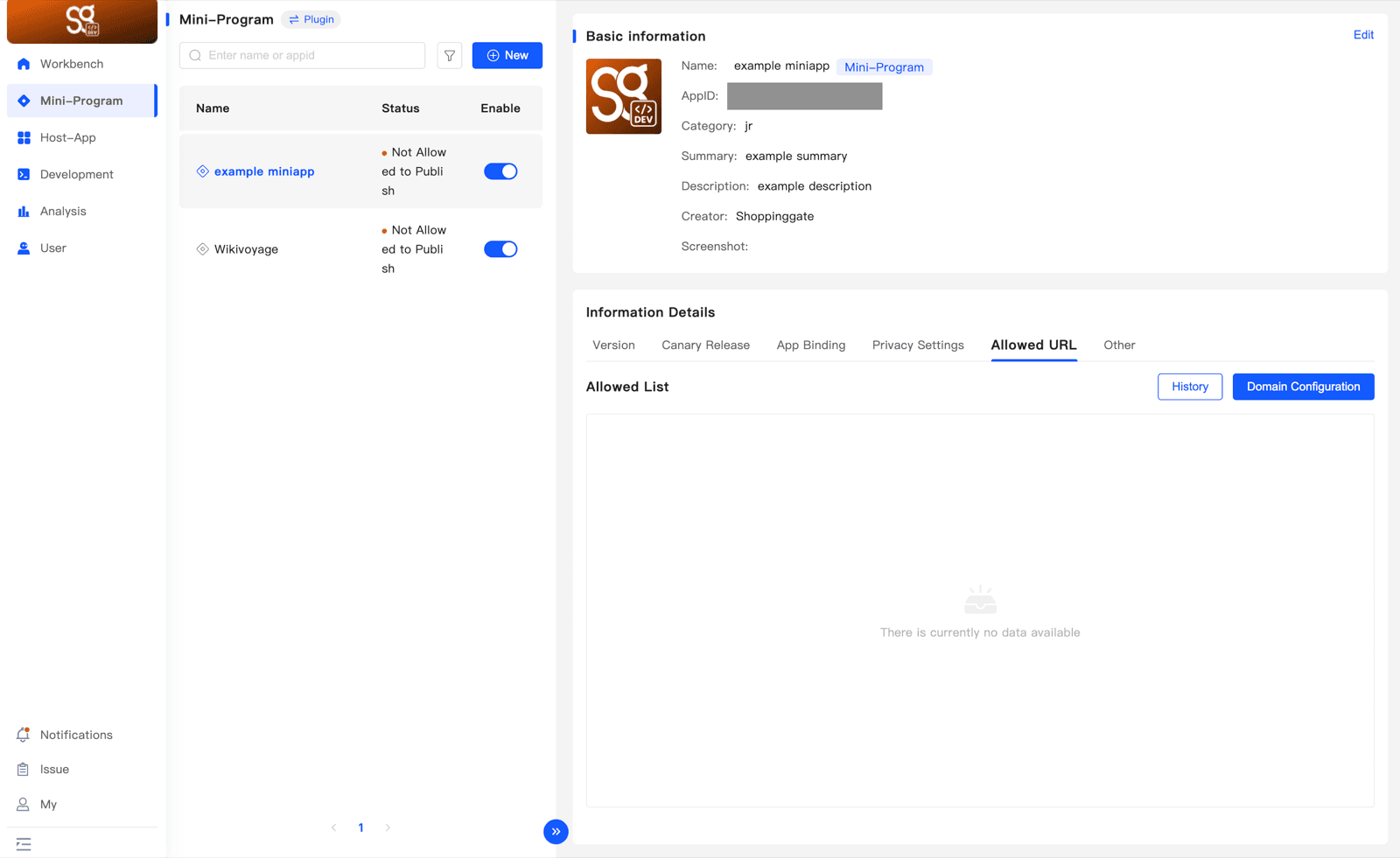Viewport: 1400px width, 858px height.
Task: Click the Wikivoyage row diamond icon
Action: click(x=203, y=249)
